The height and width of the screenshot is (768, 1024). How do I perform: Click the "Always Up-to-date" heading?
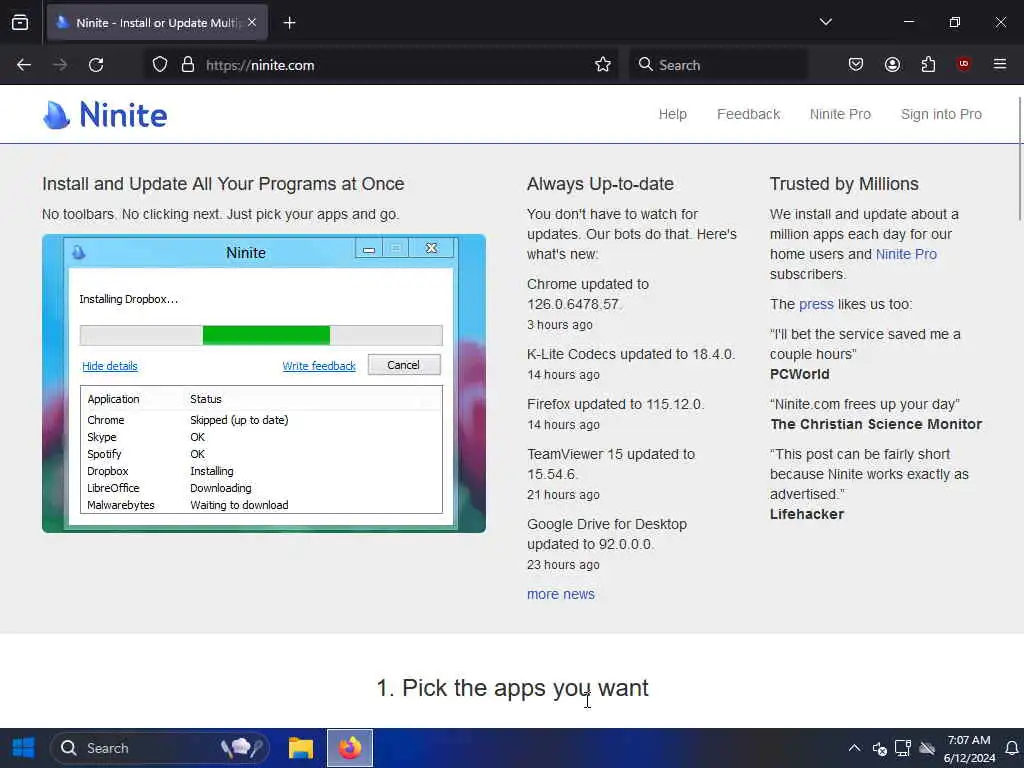pos(600,184)
